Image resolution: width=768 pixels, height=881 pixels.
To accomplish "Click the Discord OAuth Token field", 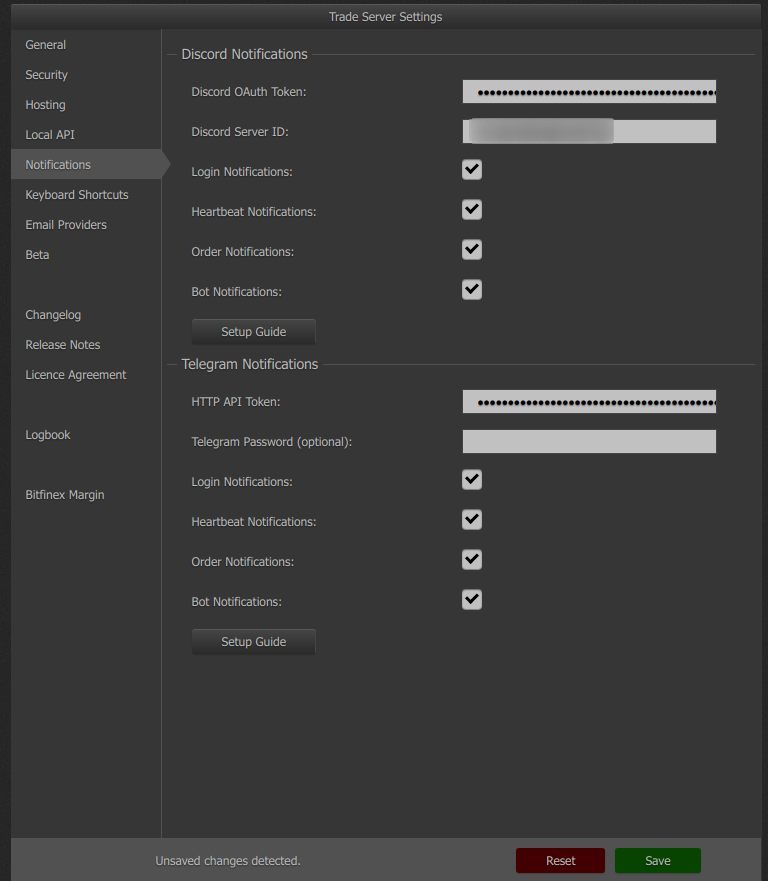I will [x=589, y=92].
